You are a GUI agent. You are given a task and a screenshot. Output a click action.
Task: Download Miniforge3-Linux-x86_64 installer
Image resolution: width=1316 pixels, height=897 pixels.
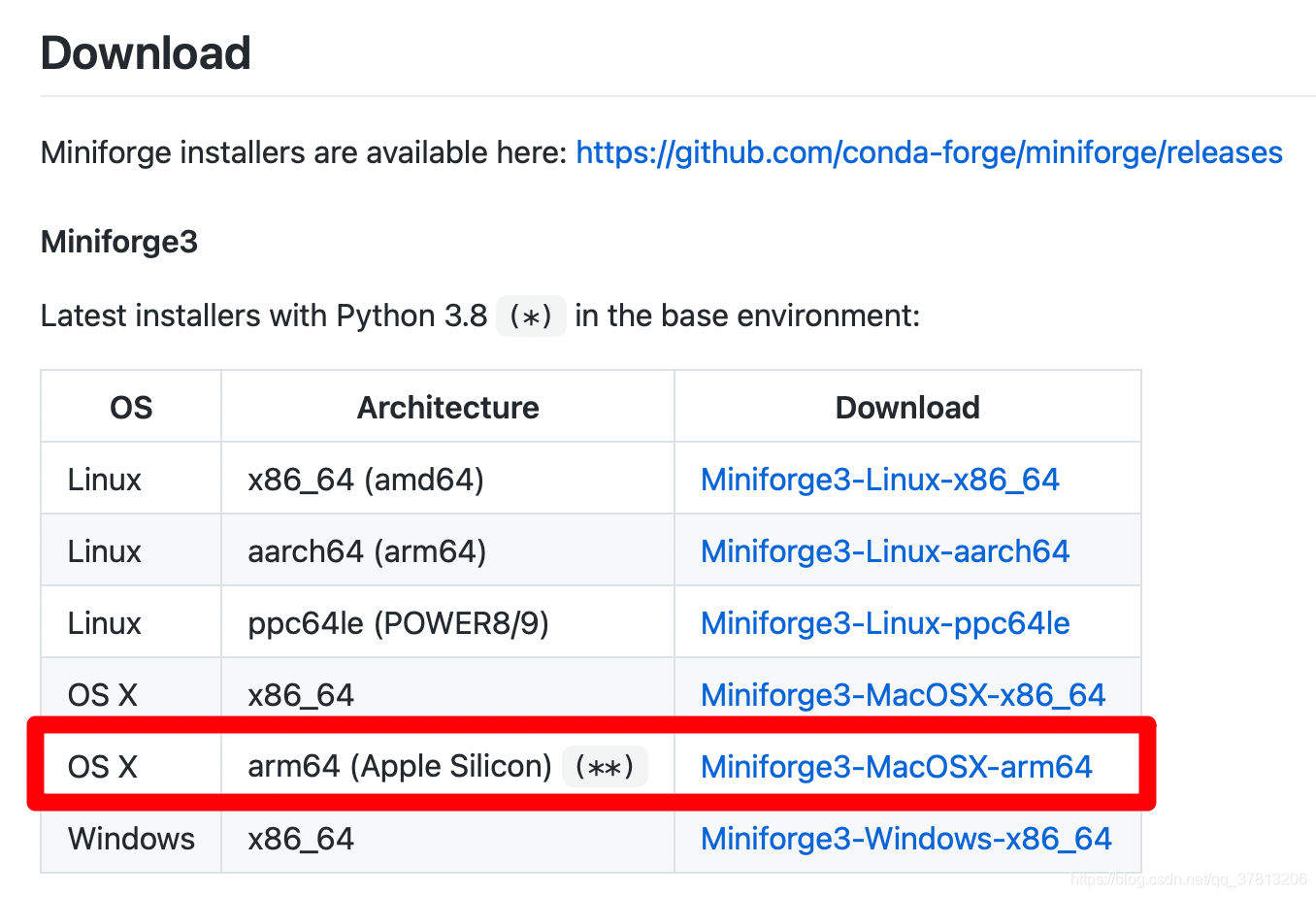pos(879,480)
